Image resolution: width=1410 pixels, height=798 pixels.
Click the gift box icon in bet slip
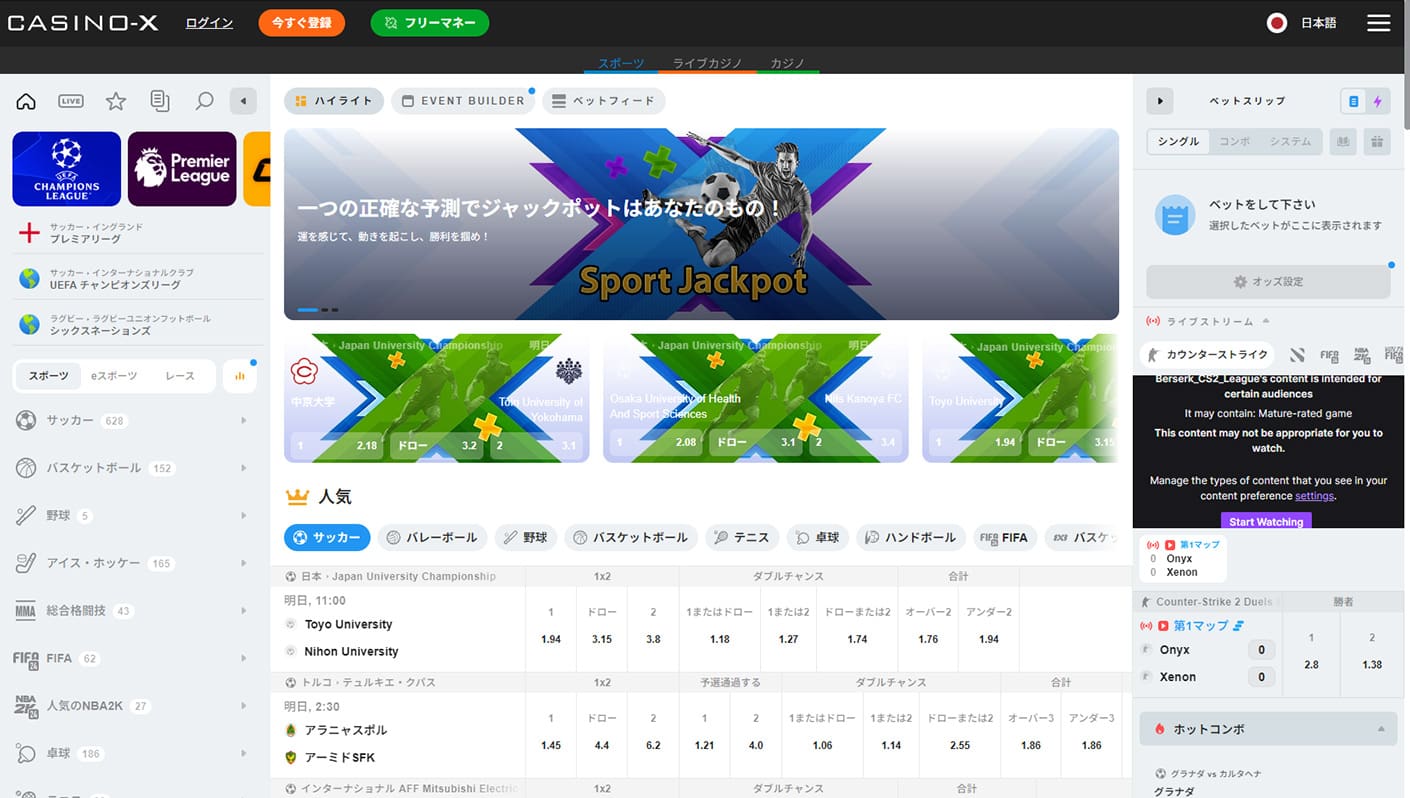coord(1377,142)
